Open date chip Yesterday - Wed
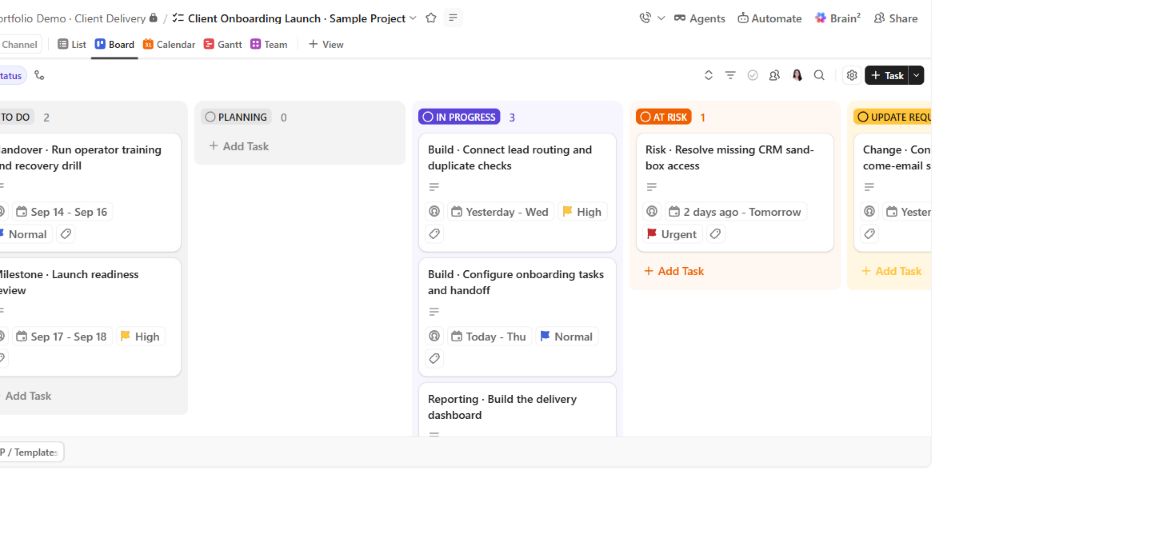The width and height of the screenshot is (1163, 534). click(x=500, y=211)
